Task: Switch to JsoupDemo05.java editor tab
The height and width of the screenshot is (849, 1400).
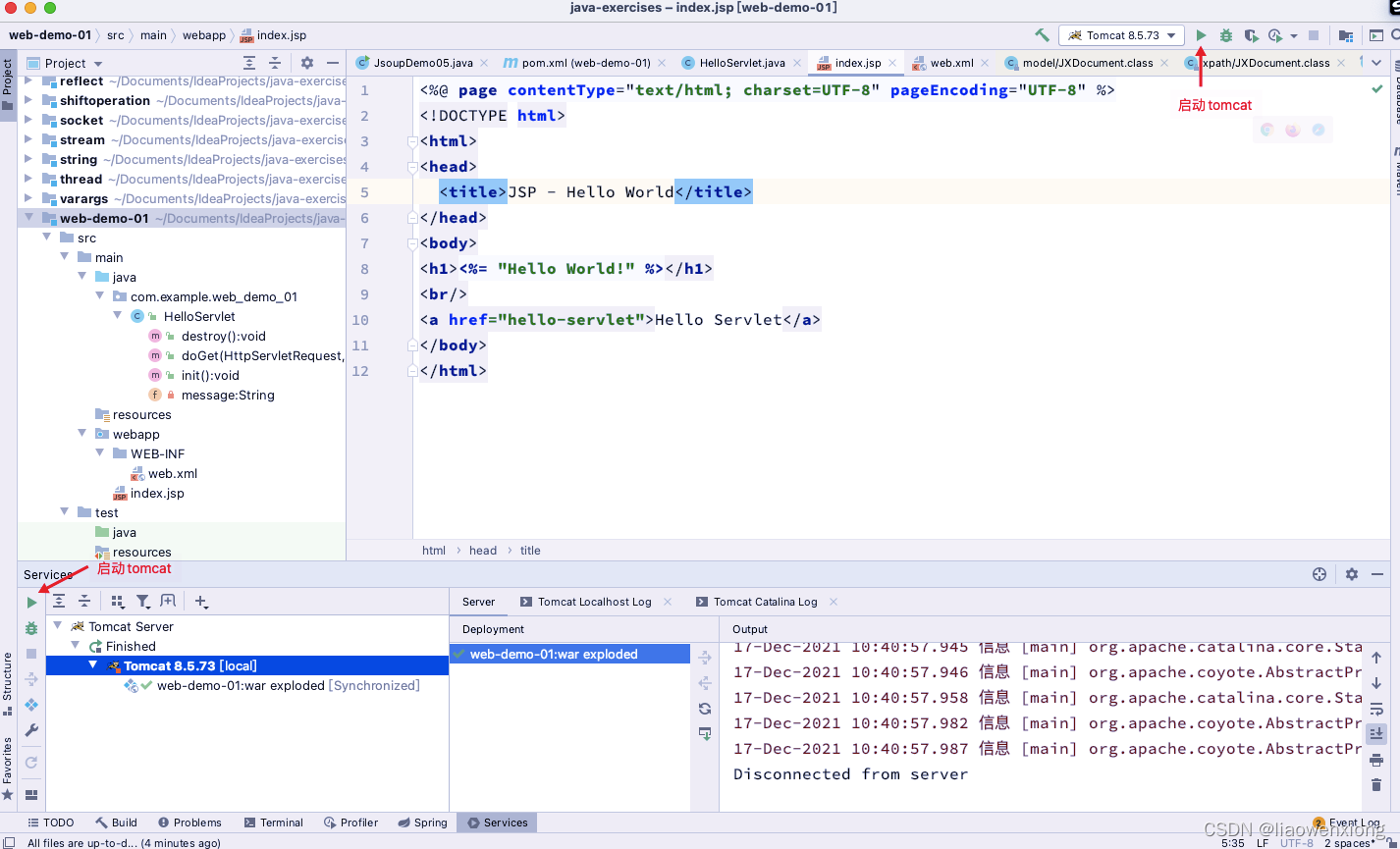Action: pyautogui.click(x=422, y=63)
